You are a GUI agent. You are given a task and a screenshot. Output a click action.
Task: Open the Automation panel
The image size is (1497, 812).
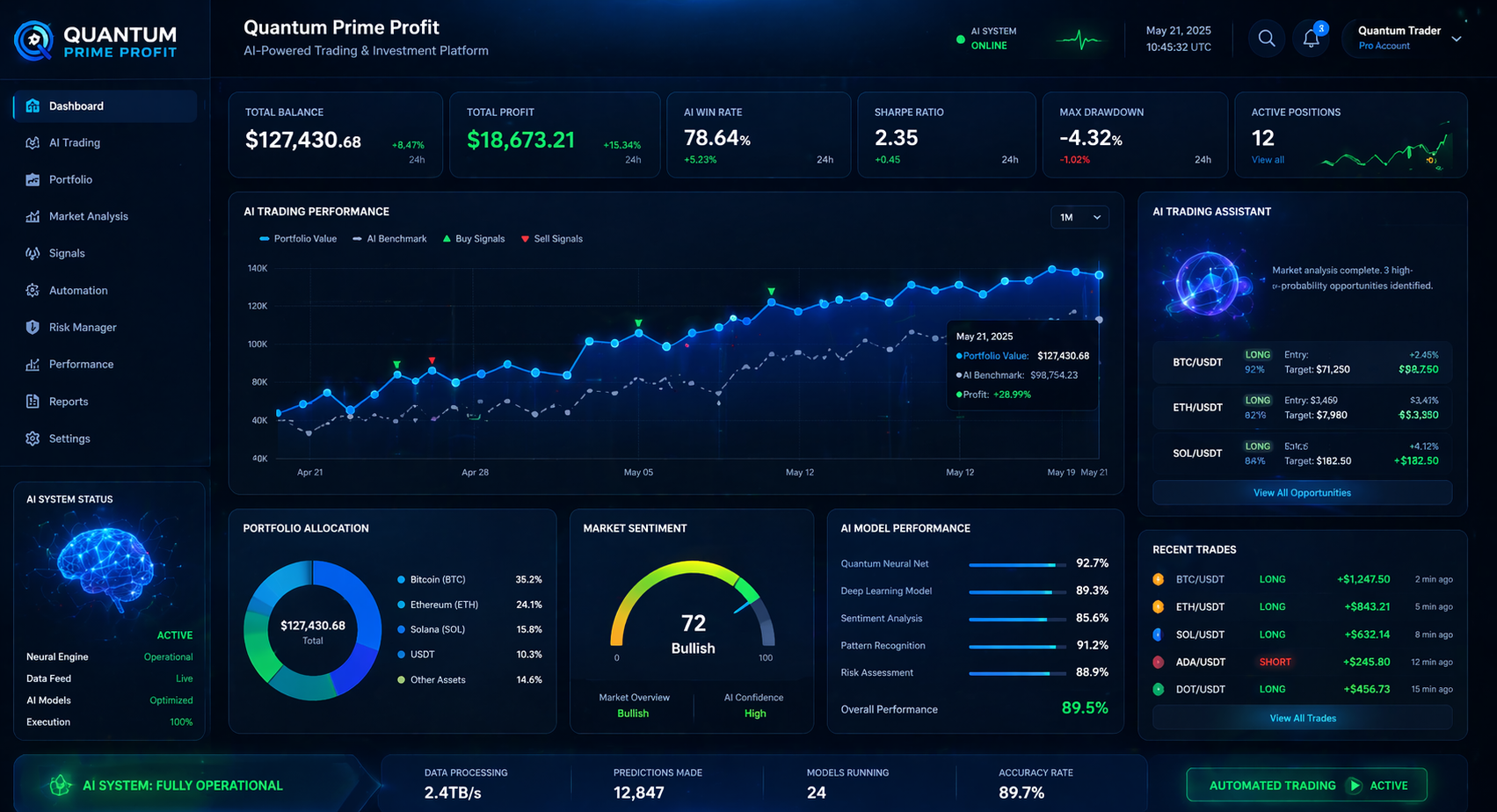[78, 290]
